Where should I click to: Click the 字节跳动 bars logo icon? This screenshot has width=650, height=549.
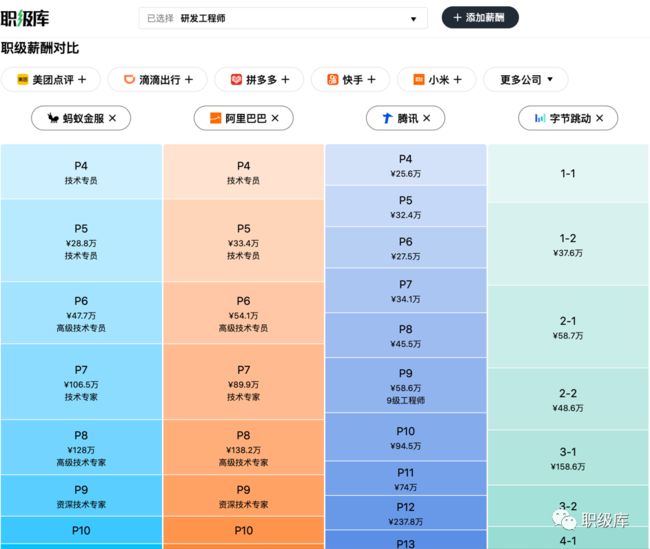tap(540, 118)
